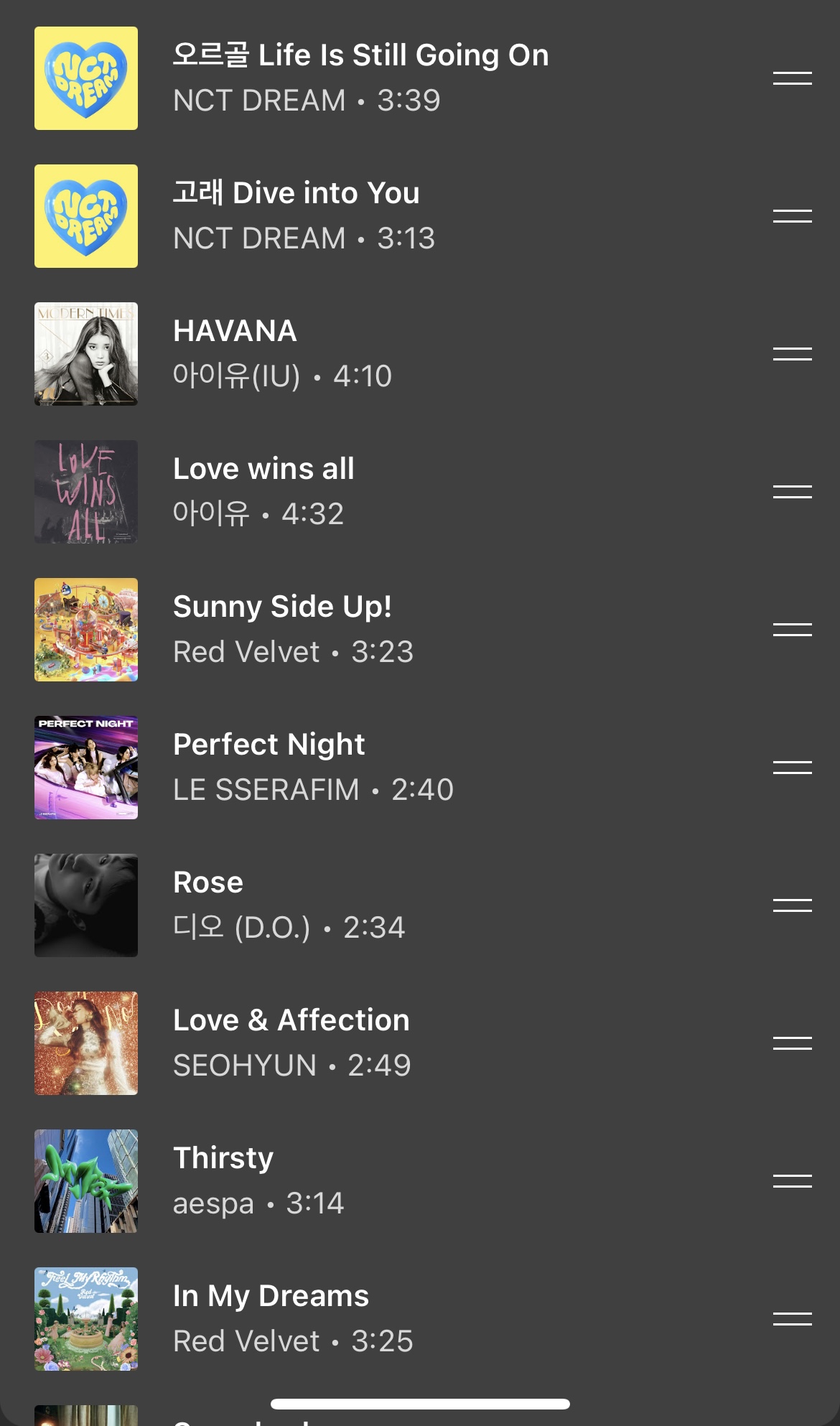Play Rose by D.O.
The height and width of the screenshot is (1426, 840).
[420, 905]
